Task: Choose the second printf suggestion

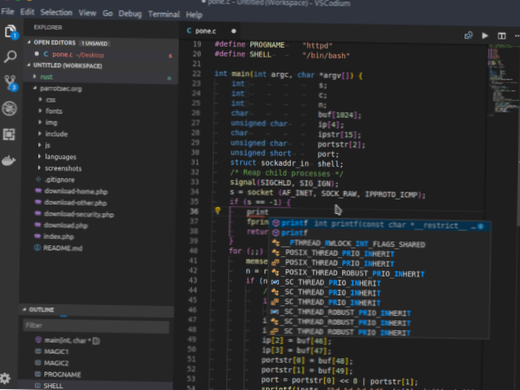Action: coord(380,233)
